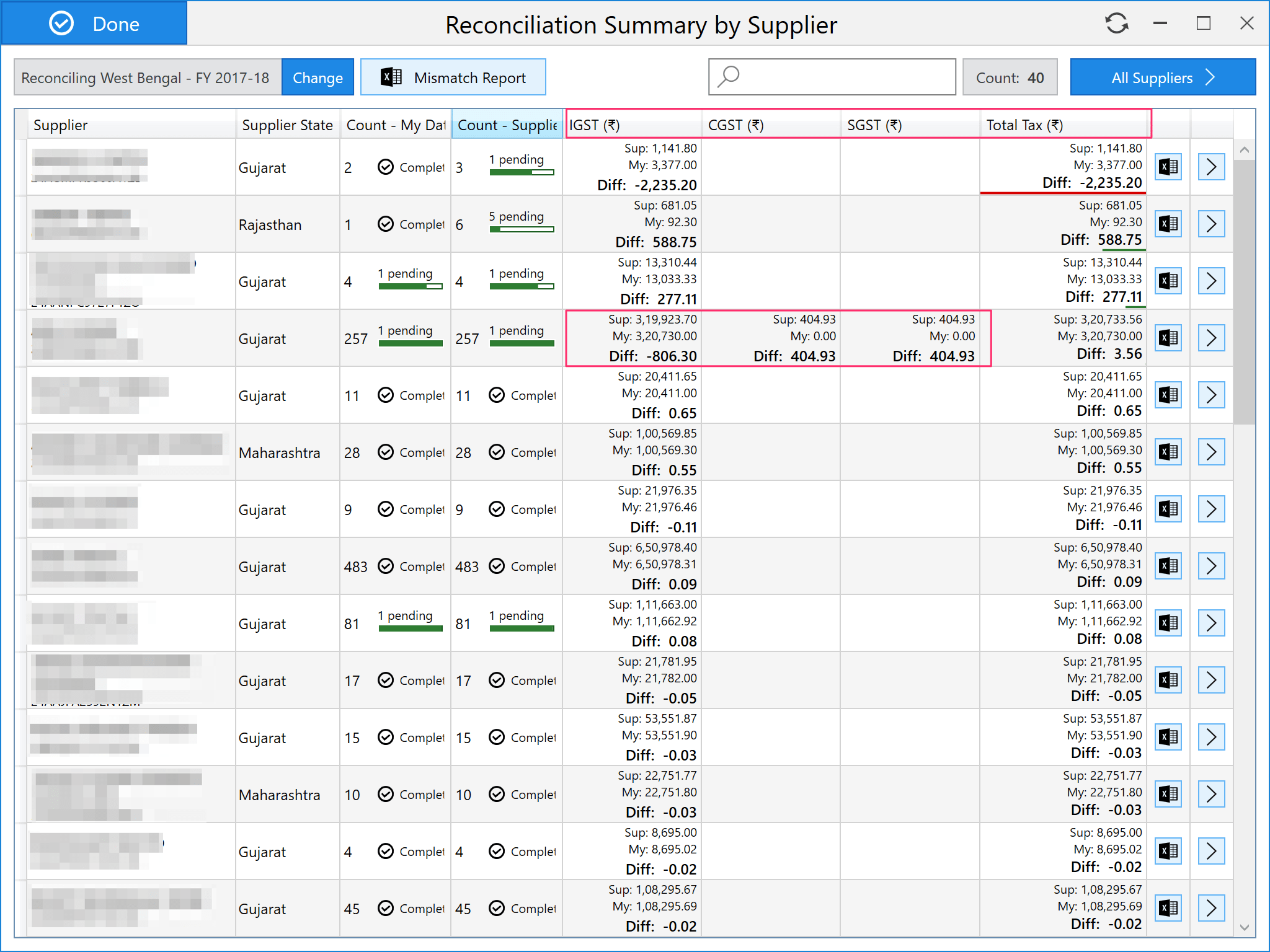Export Excel for the Rajasthan supplier row

tap(1168, 224)
